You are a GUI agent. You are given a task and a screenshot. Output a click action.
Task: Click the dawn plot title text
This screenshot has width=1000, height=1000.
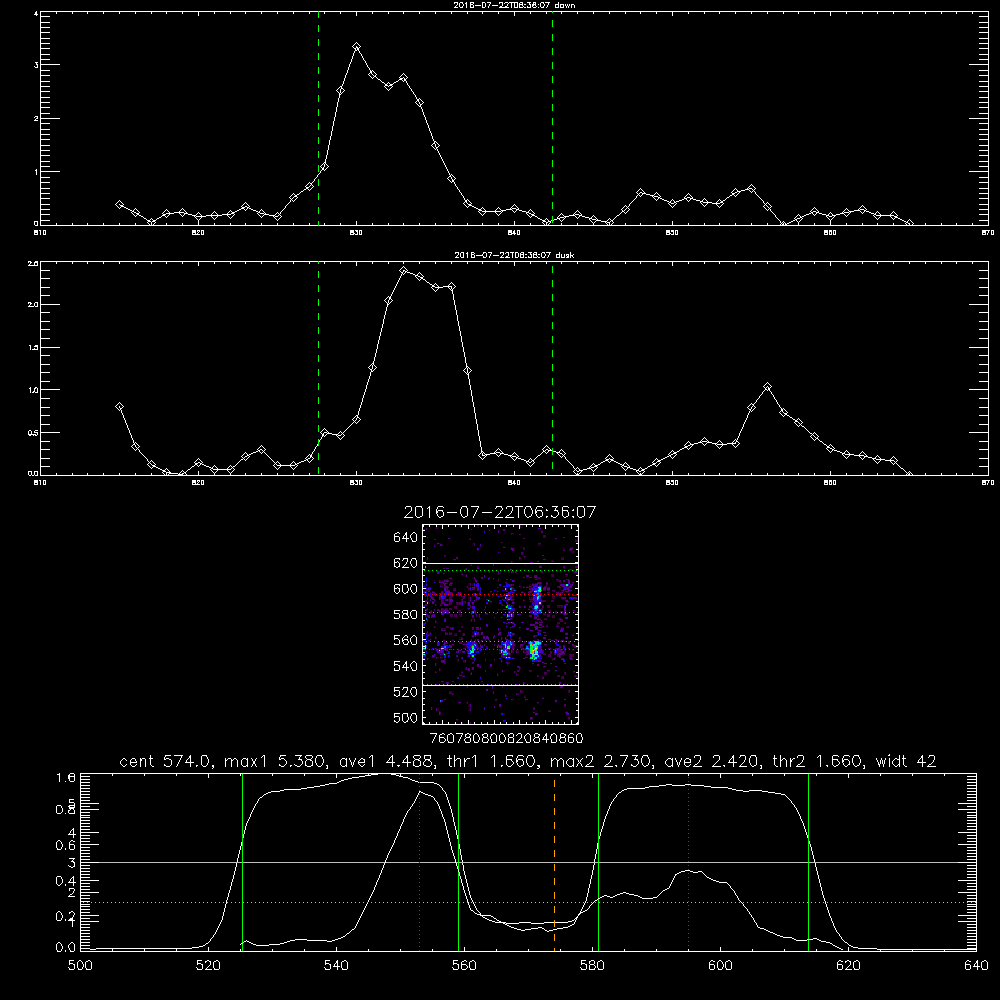[x=514, y=5]
